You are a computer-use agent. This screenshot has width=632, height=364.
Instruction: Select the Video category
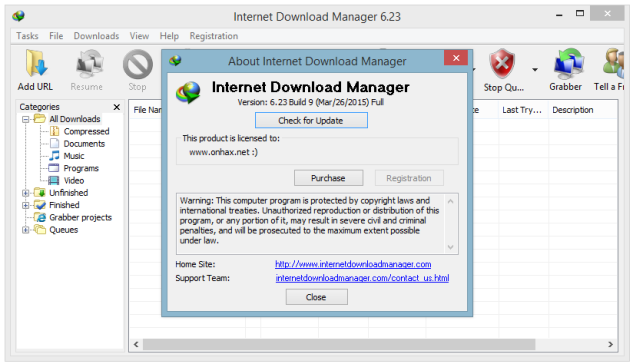click(x=74, y=181)
